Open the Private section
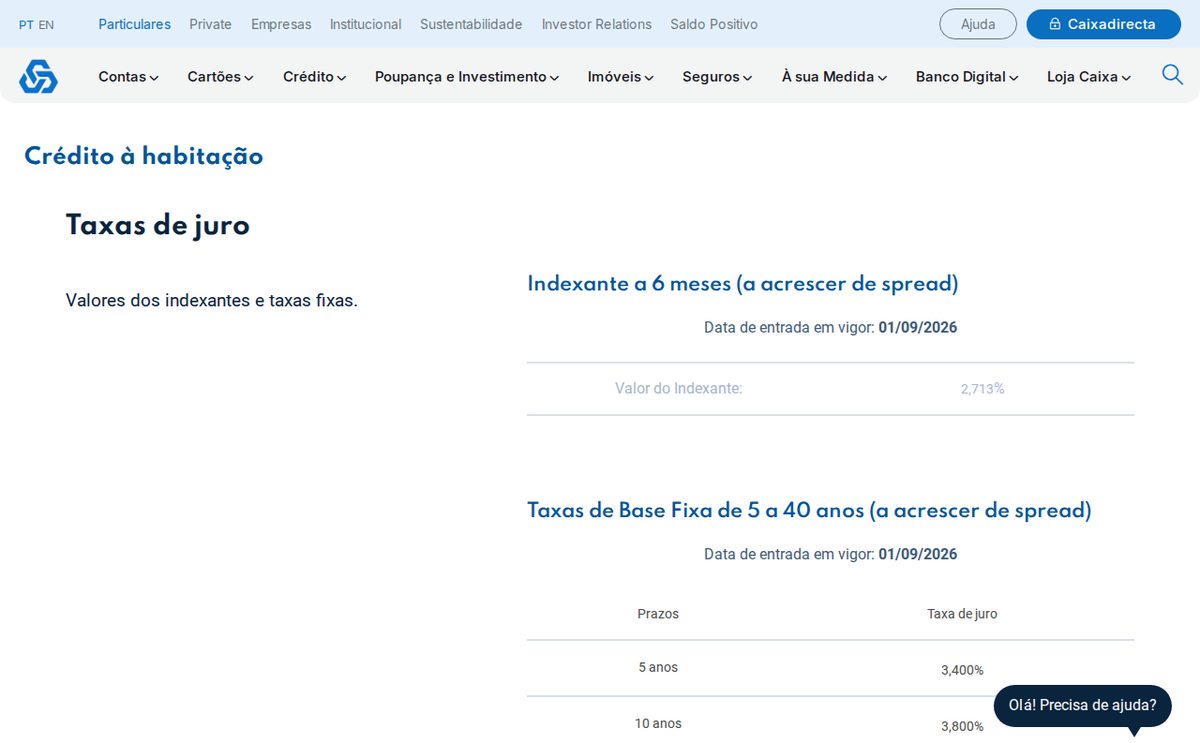 click(x=210, y=24)
